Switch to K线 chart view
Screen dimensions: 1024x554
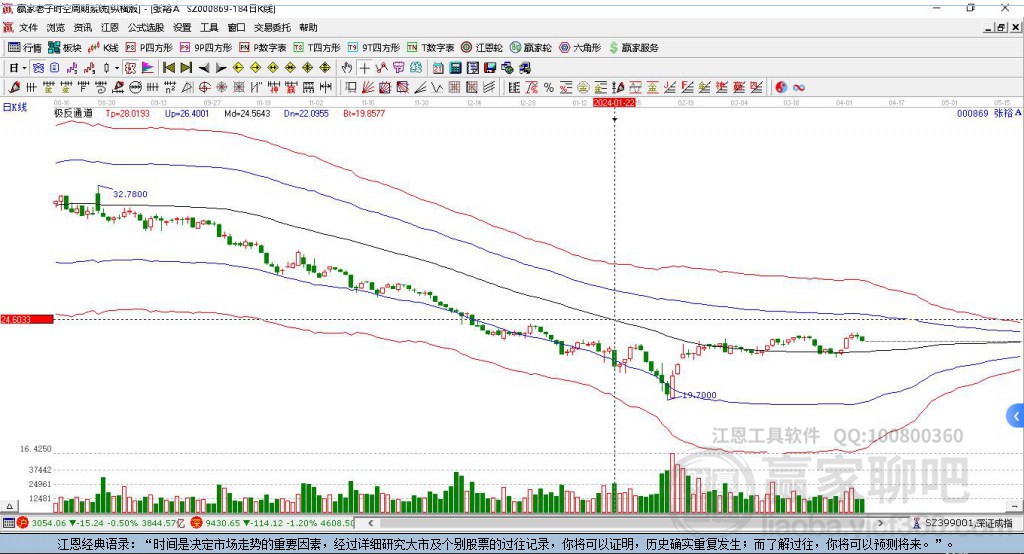pyautogui.click(x=103, y=48)
